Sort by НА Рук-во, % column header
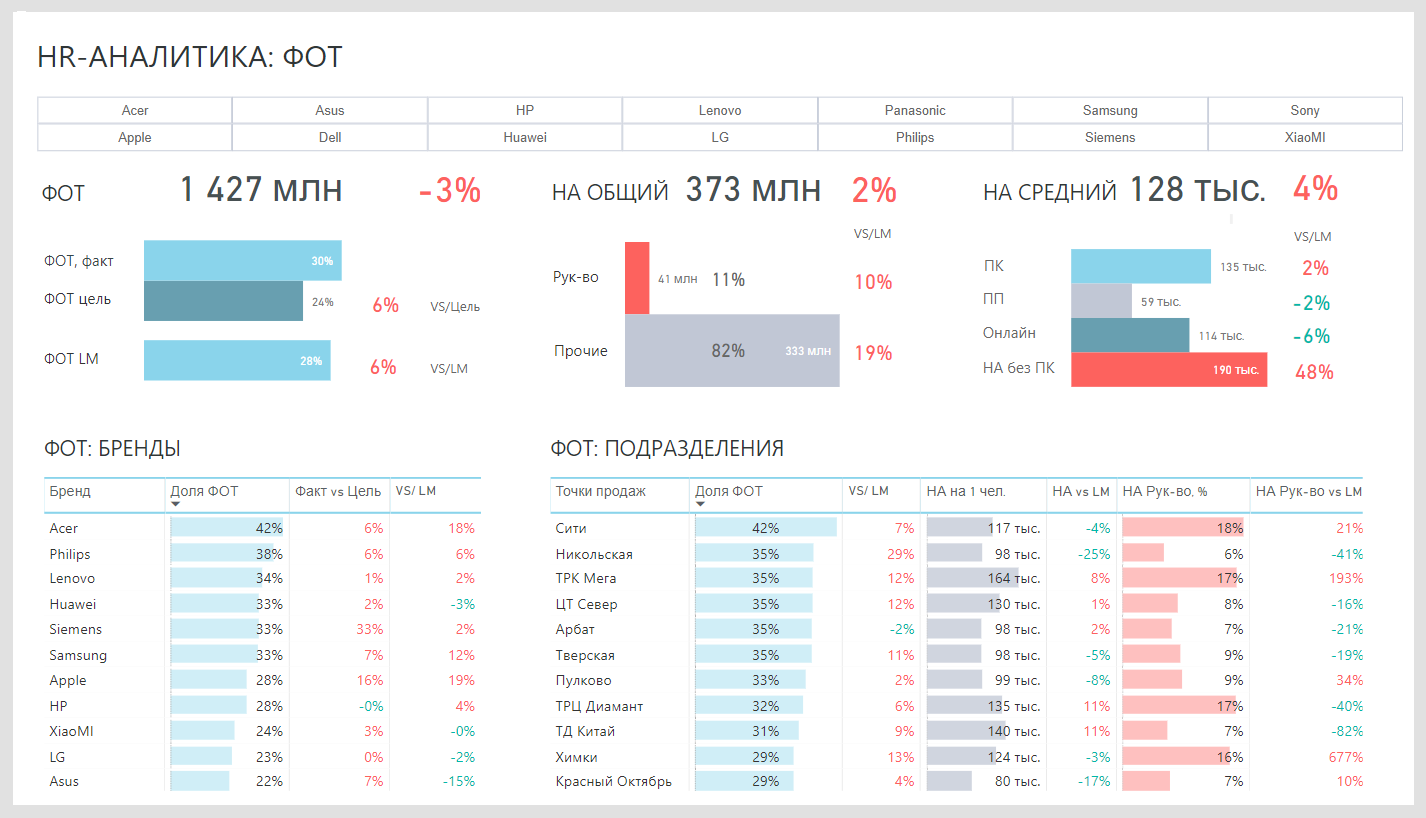This screenshot has height=818, width=1426. click(1165, 491)
